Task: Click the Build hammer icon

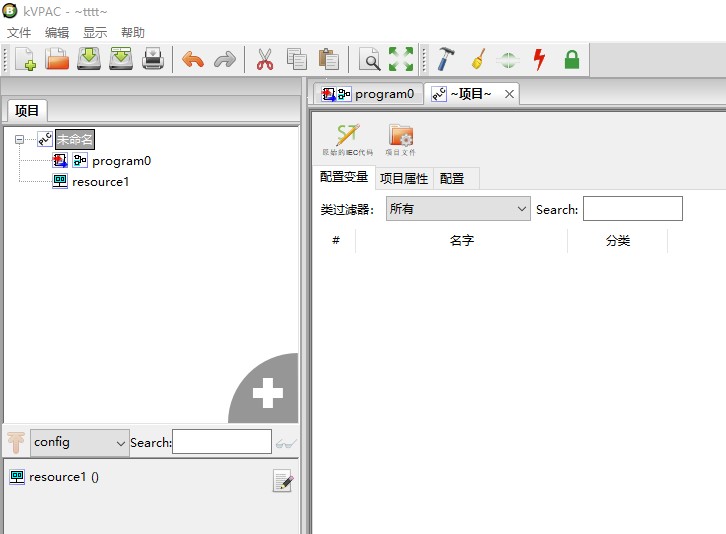Action: point(446,60)
